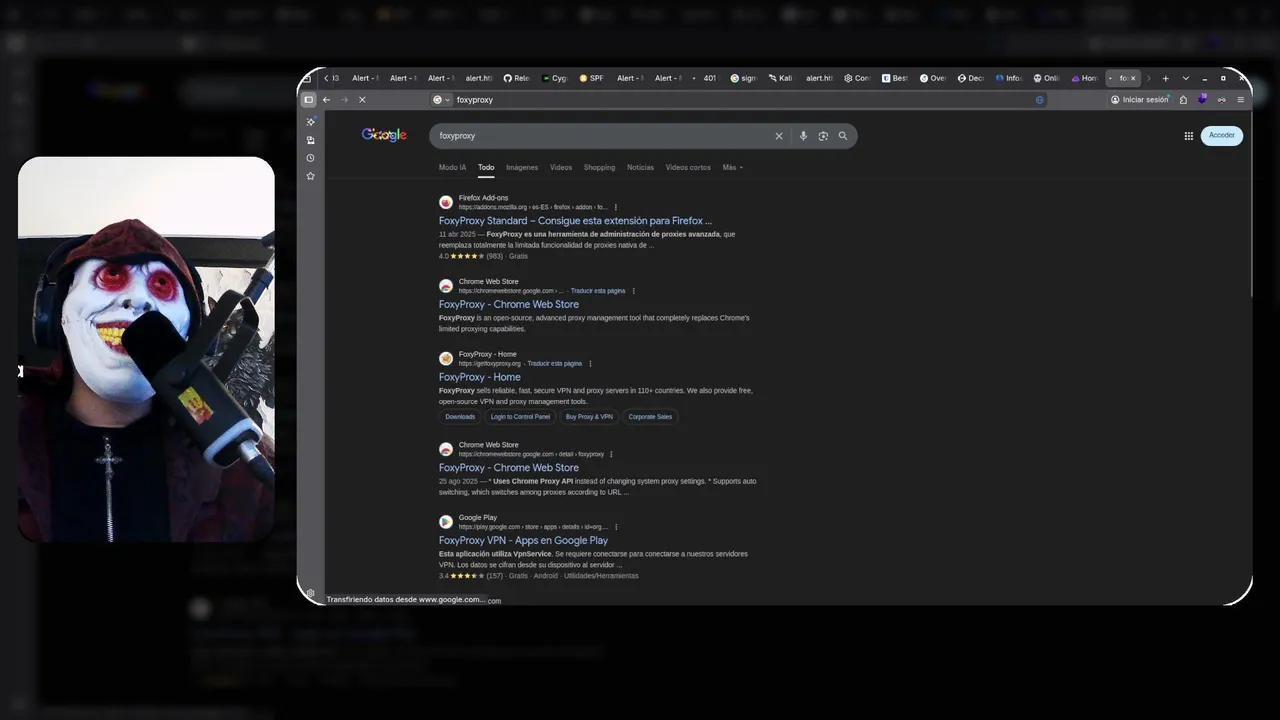Viewport: 1280px width, 720px height.
Task: Open search engine selector in address bar
Action: 441,100
